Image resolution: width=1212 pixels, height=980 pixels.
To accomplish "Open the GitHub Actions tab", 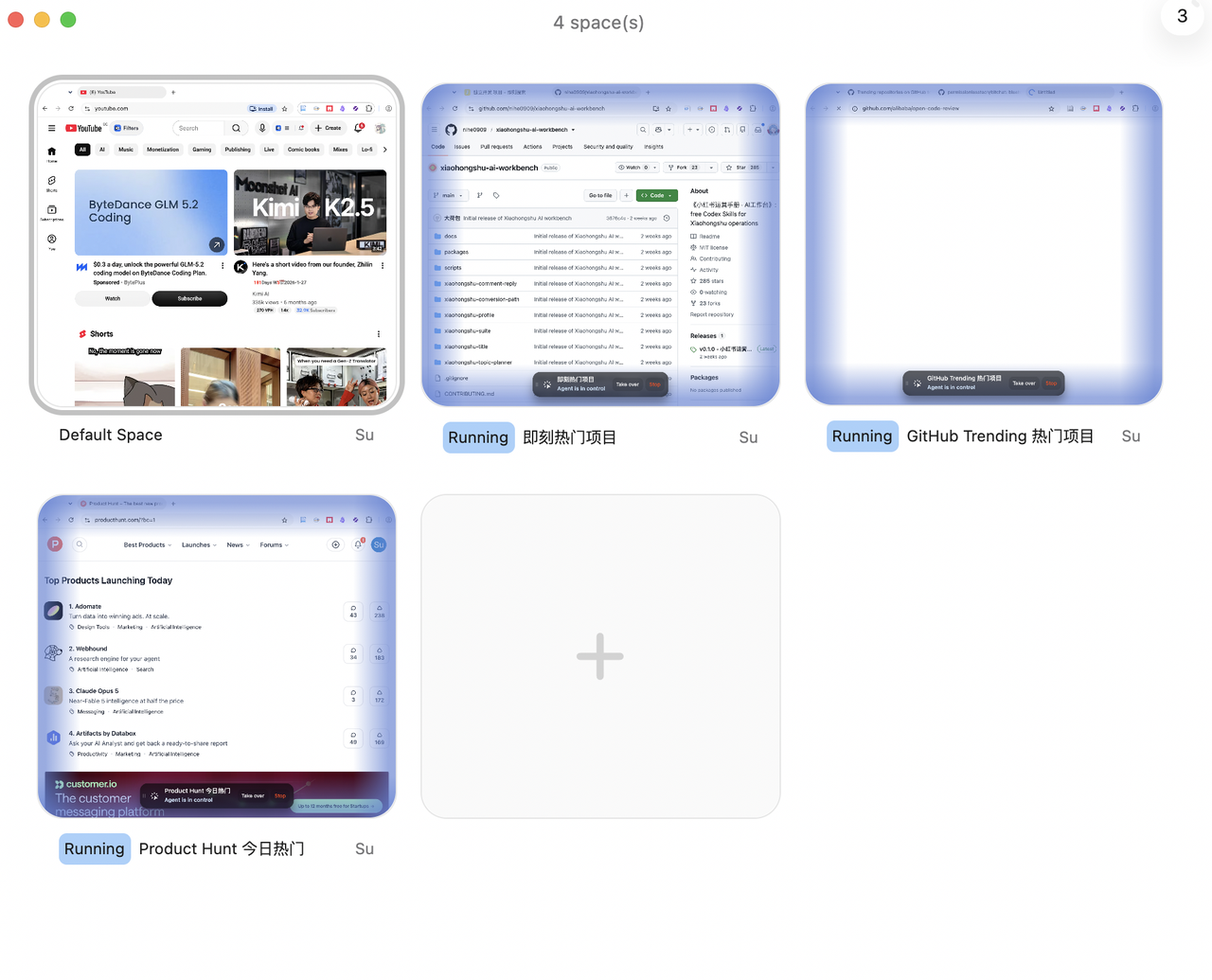I will pyautogui.click(x=533, y=147).
